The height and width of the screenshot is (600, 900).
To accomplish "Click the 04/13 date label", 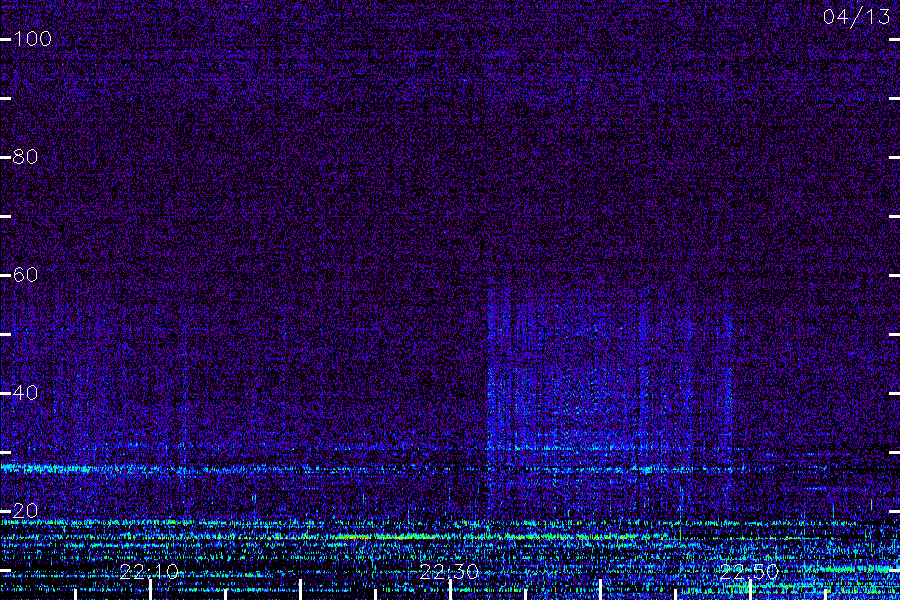I will tap(856, 17).
